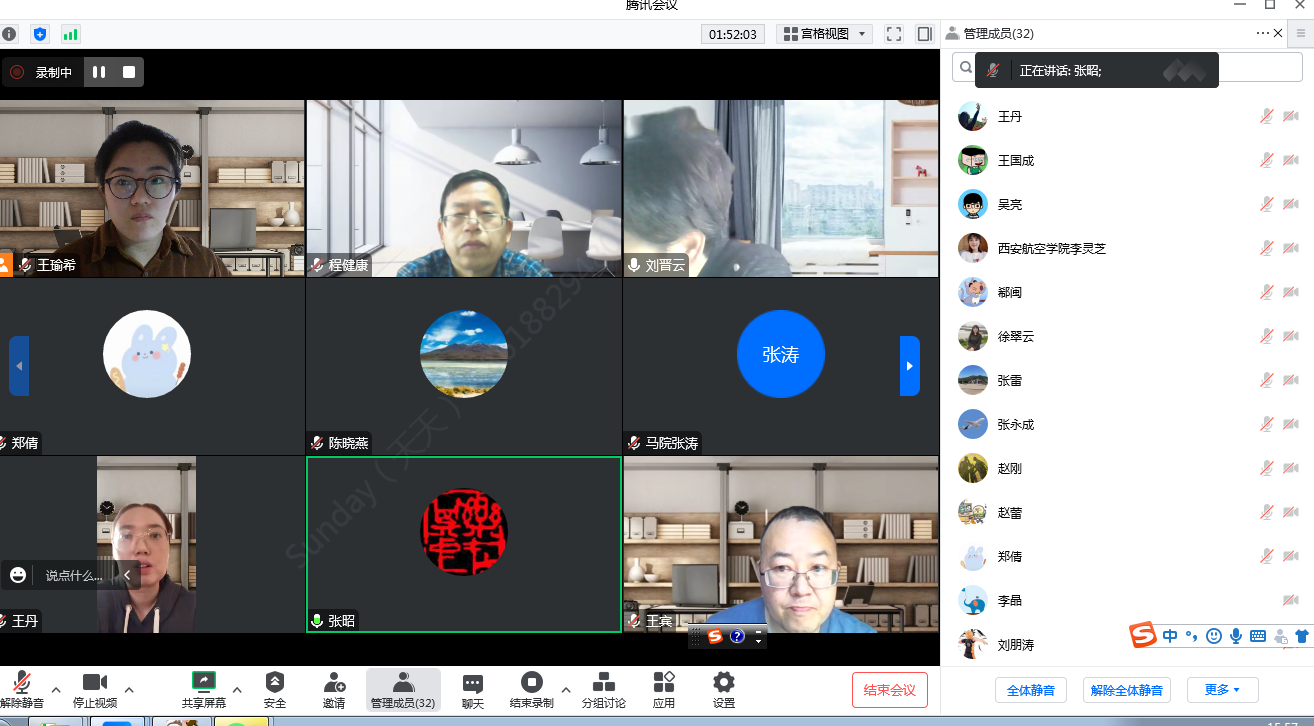
Task: Click the red 结束会议 button
Action: [889, 690]
